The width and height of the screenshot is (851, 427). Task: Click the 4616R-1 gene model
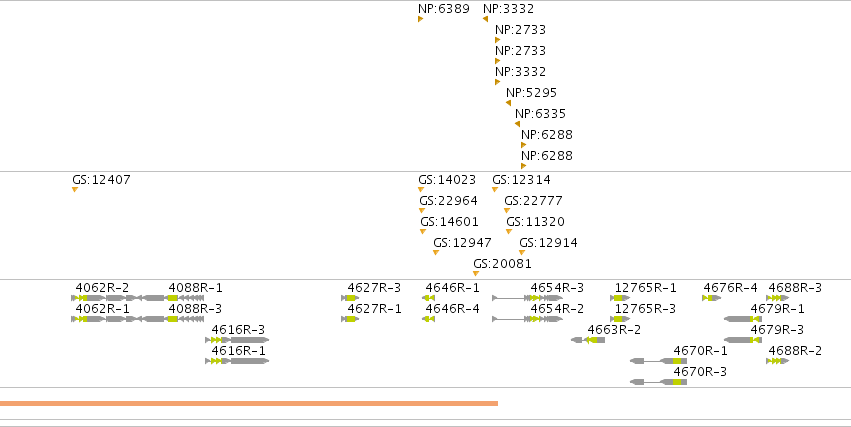point(237,361)
